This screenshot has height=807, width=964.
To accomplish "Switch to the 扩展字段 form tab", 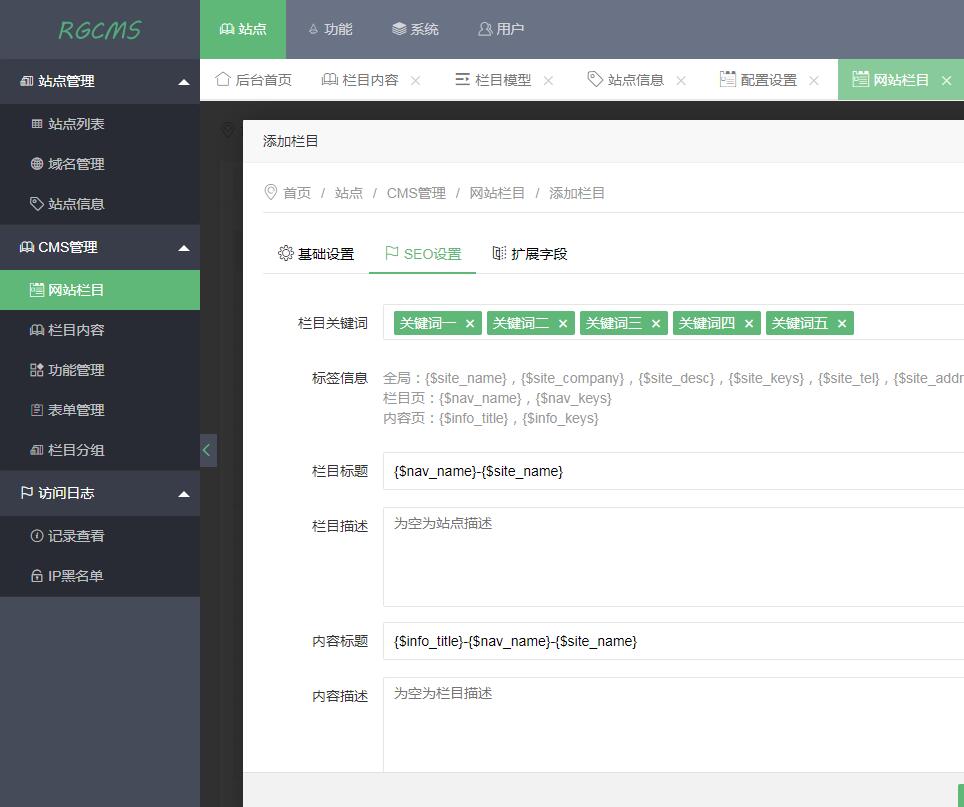I will (529, 254).
